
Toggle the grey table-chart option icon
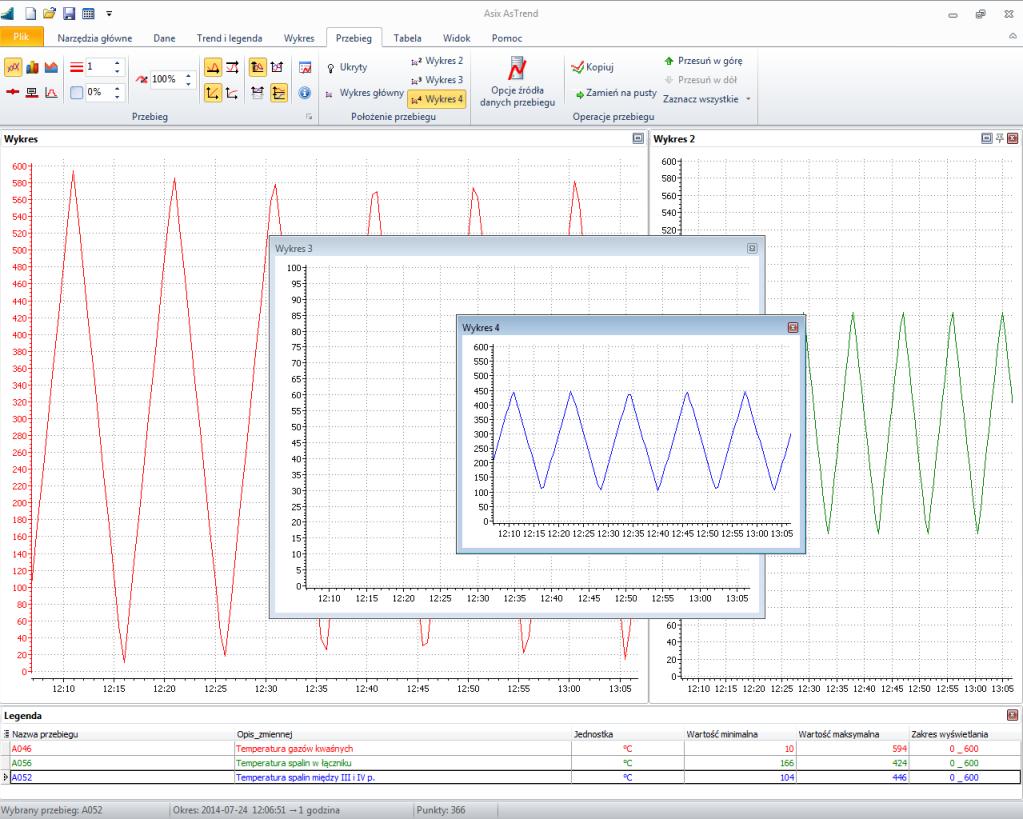pyautogui.click(x=258, y=93)
